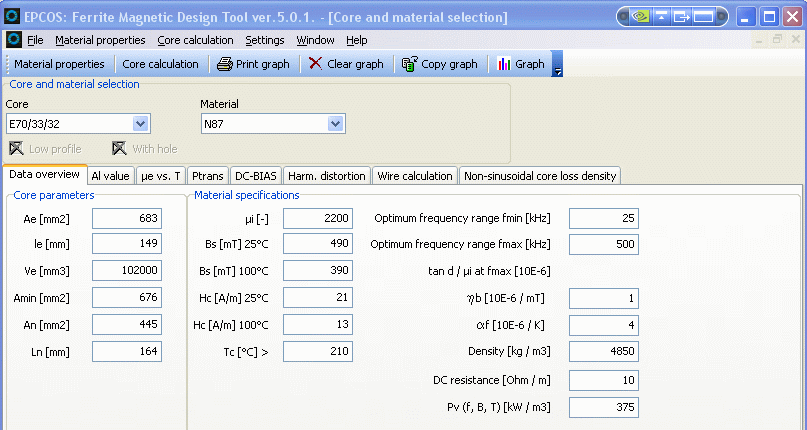807x430 pixels.
Task: Toggle the With hole checkbox
Action: (119, 149)
